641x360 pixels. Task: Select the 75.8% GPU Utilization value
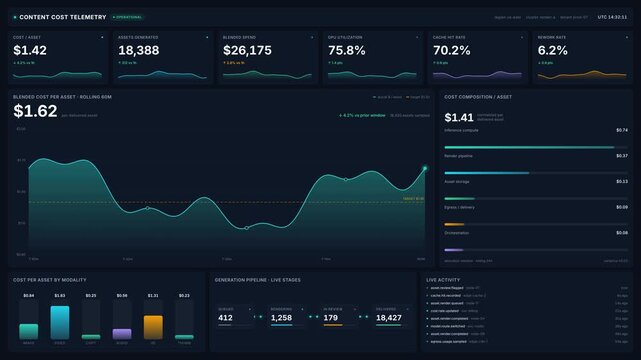[347, 50]
